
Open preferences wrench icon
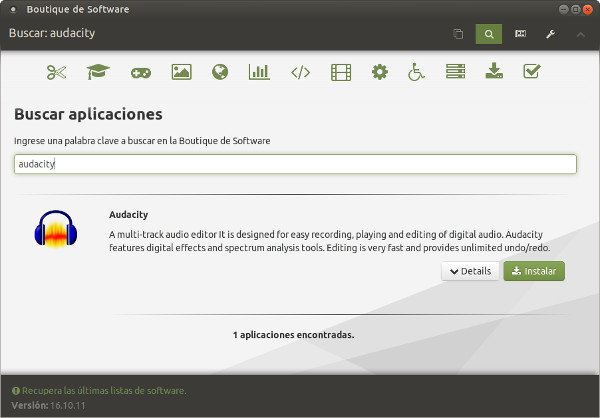tap(550, 34)
